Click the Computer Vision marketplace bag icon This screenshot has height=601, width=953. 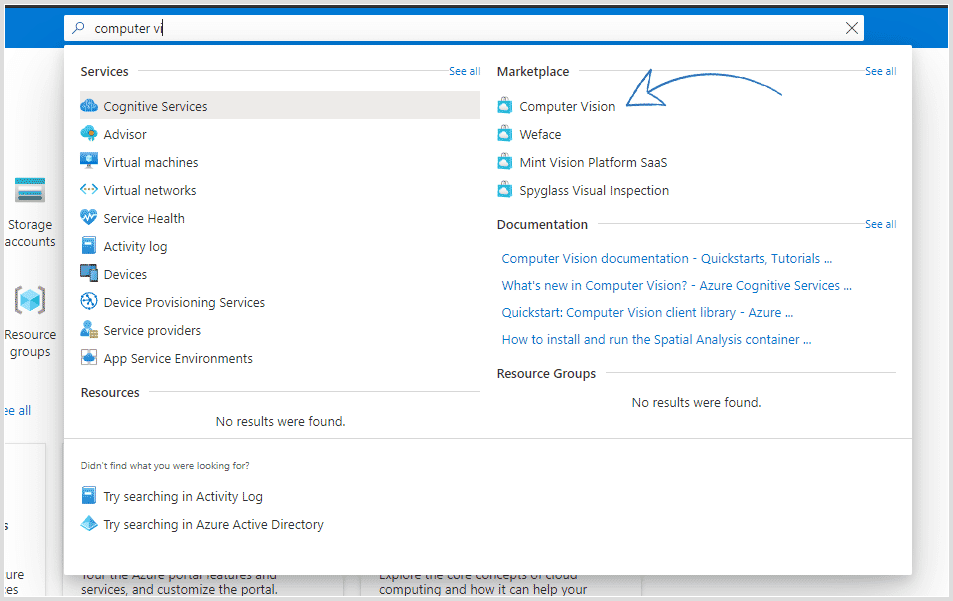point(504,105)
